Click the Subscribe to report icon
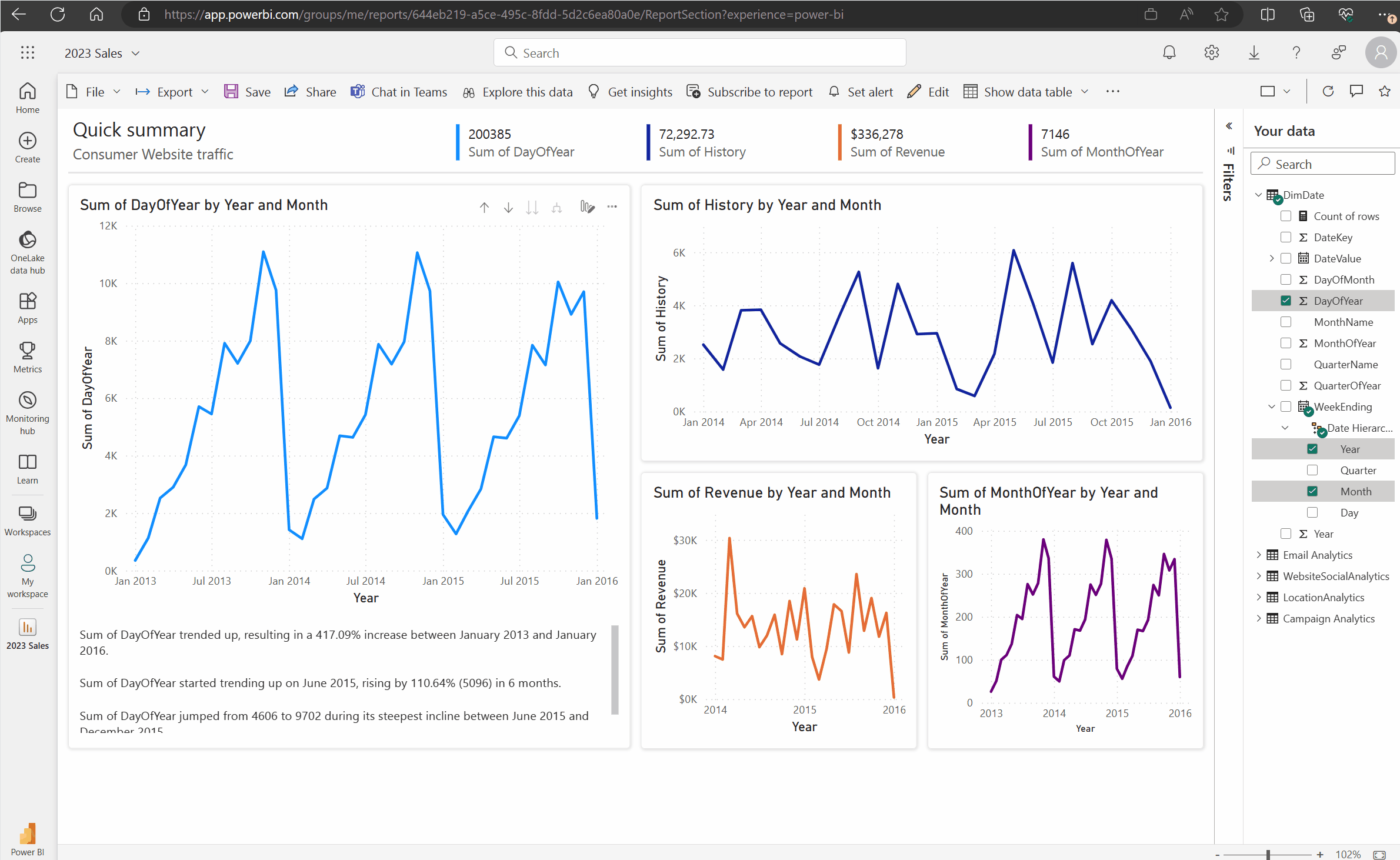This screenshot has width=1400, height=860. pos(693,92)
